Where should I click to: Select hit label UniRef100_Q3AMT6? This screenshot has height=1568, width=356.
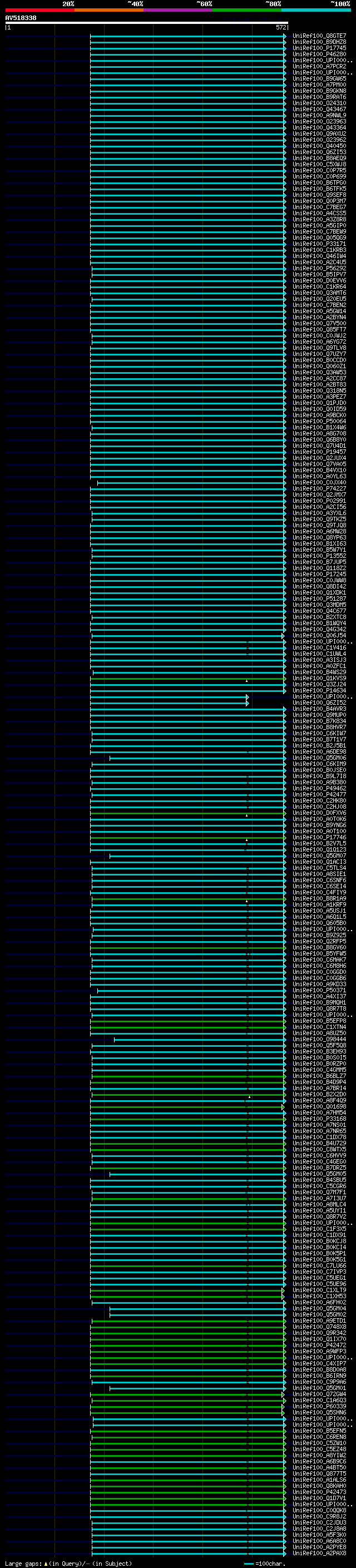[x=319, y=293]
